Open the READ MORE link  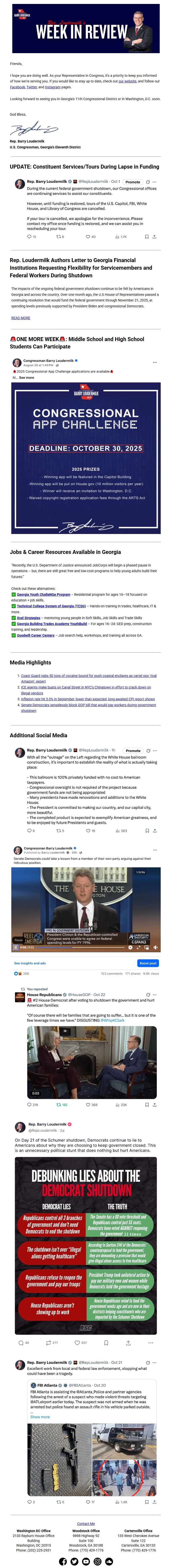click(21, 318)
